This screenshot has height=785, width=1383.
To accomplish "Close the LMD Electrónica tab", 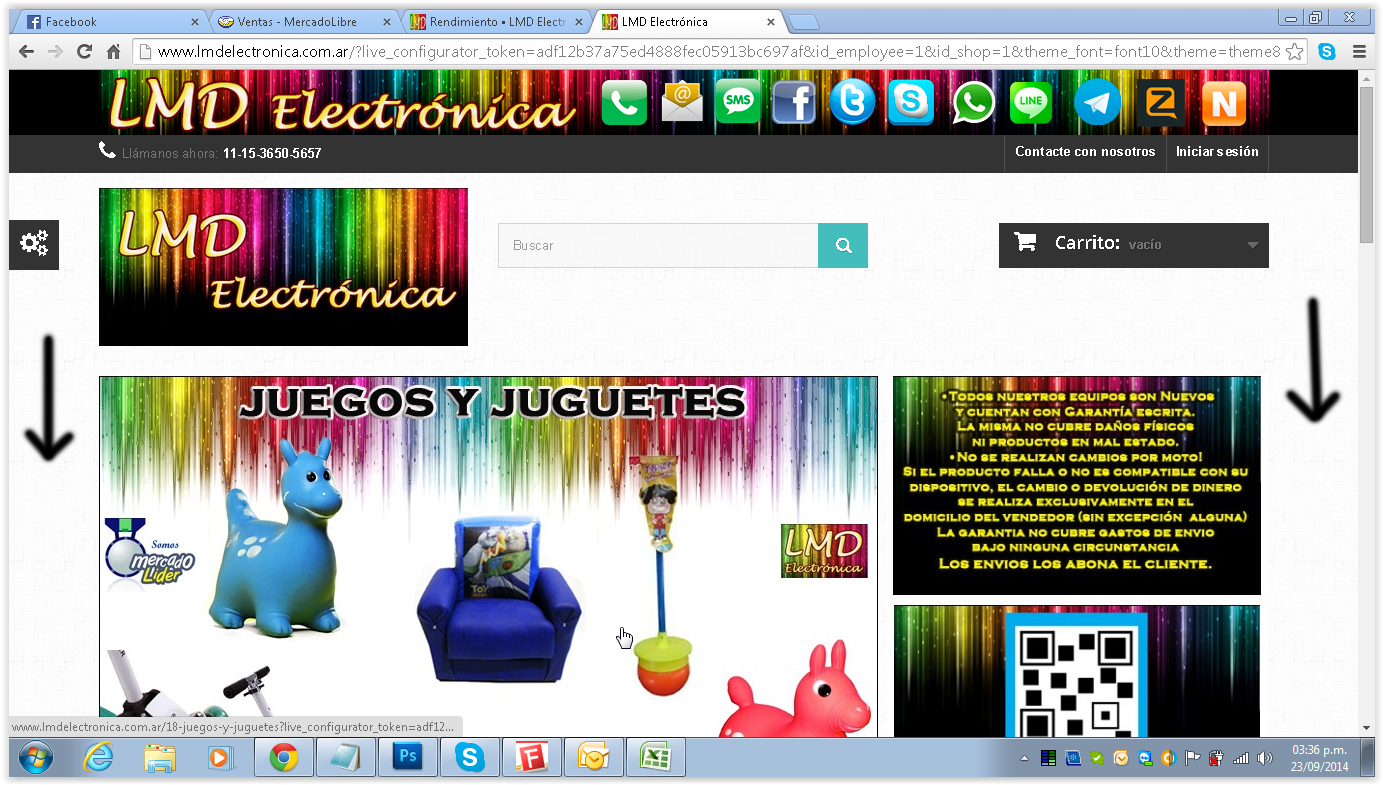I will tap(771, 22).
